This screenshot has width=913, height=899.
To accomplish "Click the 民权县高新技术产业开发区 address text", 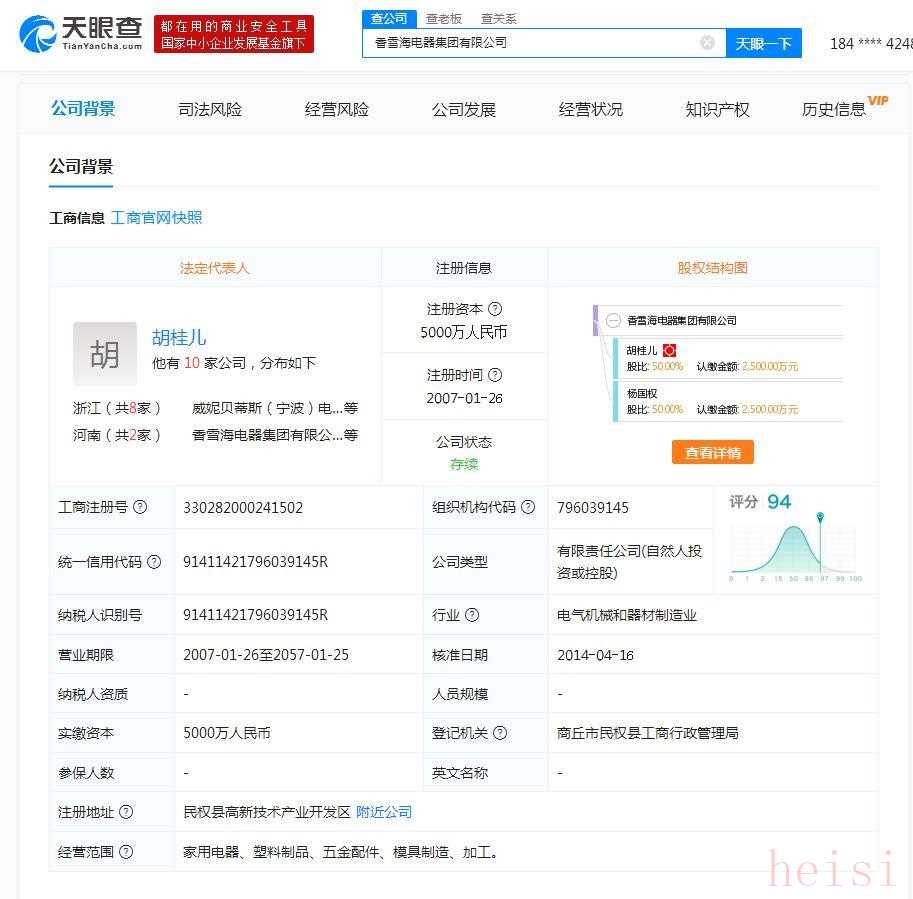I will tap(267, 812).
